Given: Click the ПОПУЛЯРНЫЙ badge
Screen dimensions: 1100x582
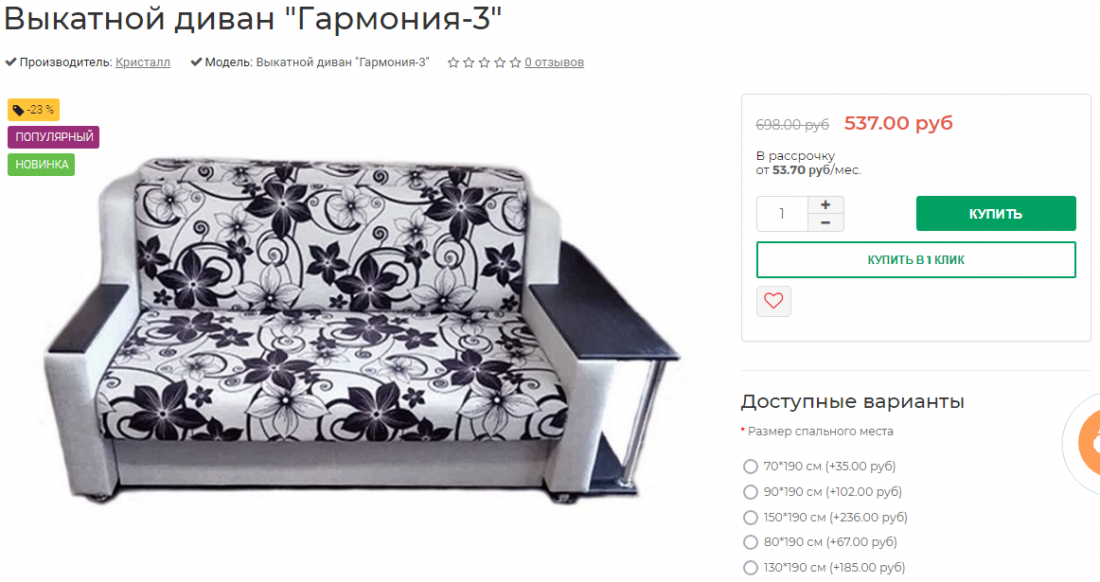Looking at the screenshot, I should pyautogui.click(x=53, y=137).
